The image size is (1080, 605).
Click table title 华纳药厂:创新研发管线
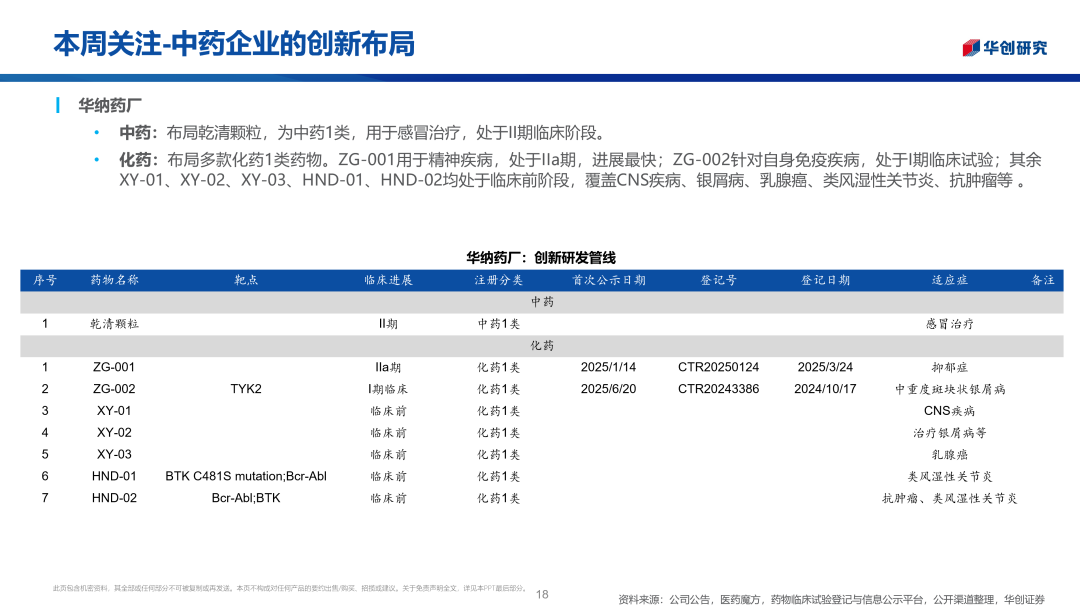pos(541,258)
